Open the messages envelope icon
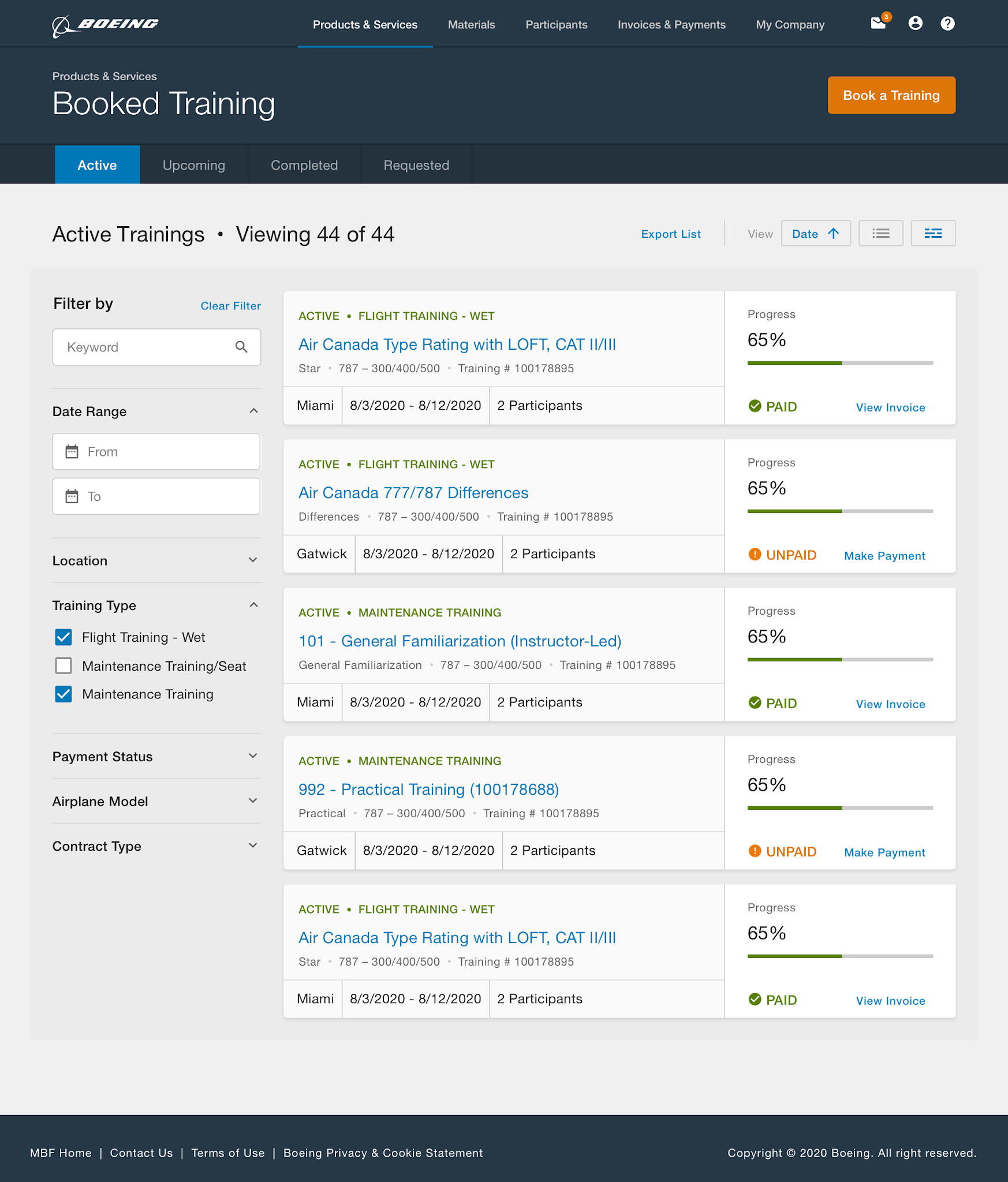The width and height of the screenshot is (1008, 1182). point(878,24)
